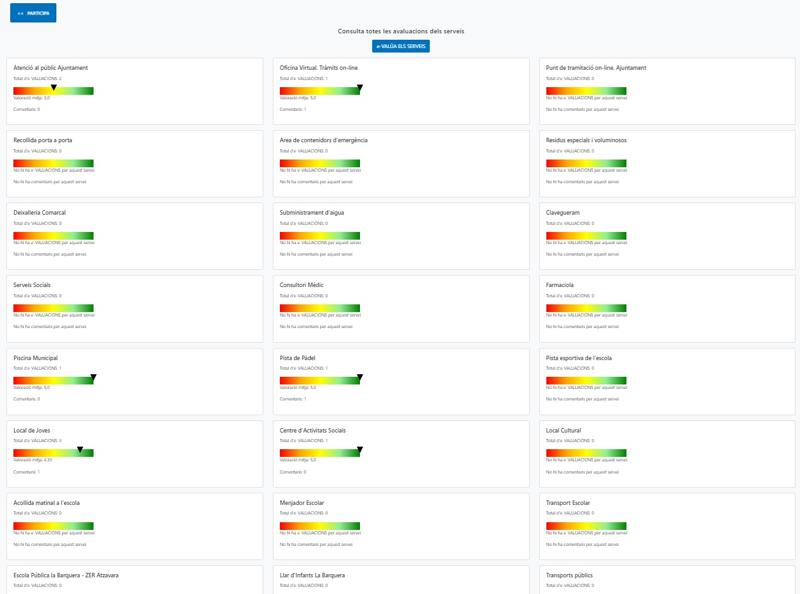Click the rating bar for Subministrament d'aigua

[320, 236]
